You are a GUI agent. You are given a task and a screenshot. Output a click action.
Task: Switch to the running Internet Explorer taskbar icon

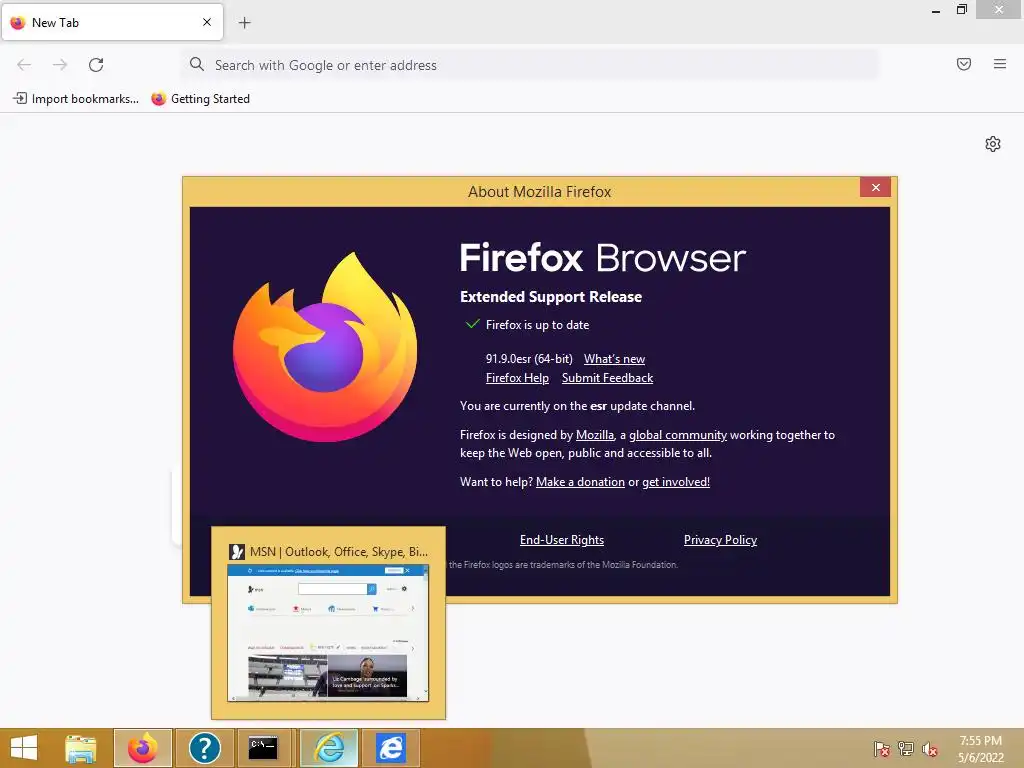pyautogui.click(x=329, y=748)
